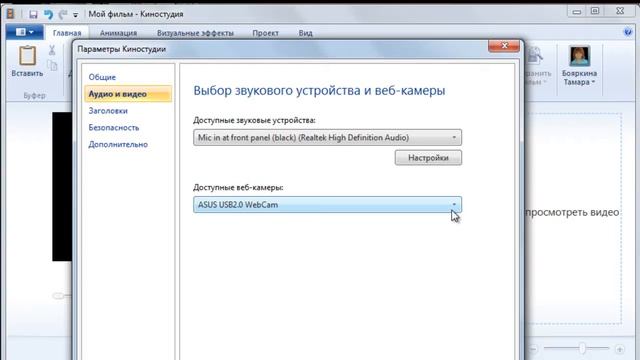Close the Параметры Киностудии dialog
Image resolution: width=640 pixels, height=360 pixels.
504,46
